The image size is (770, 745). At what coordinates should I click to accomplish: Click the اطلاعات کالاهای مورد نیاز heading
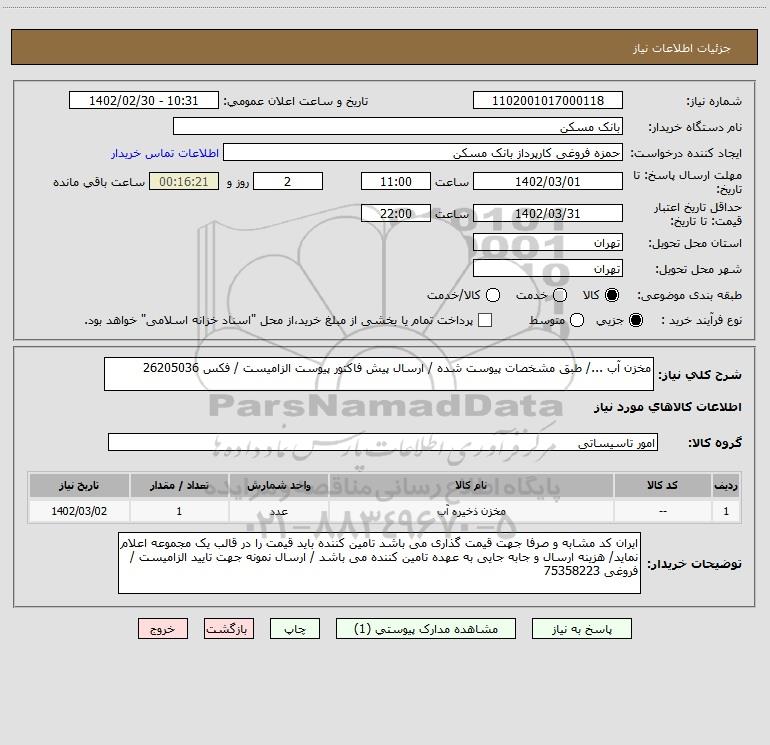coord(668,407)
